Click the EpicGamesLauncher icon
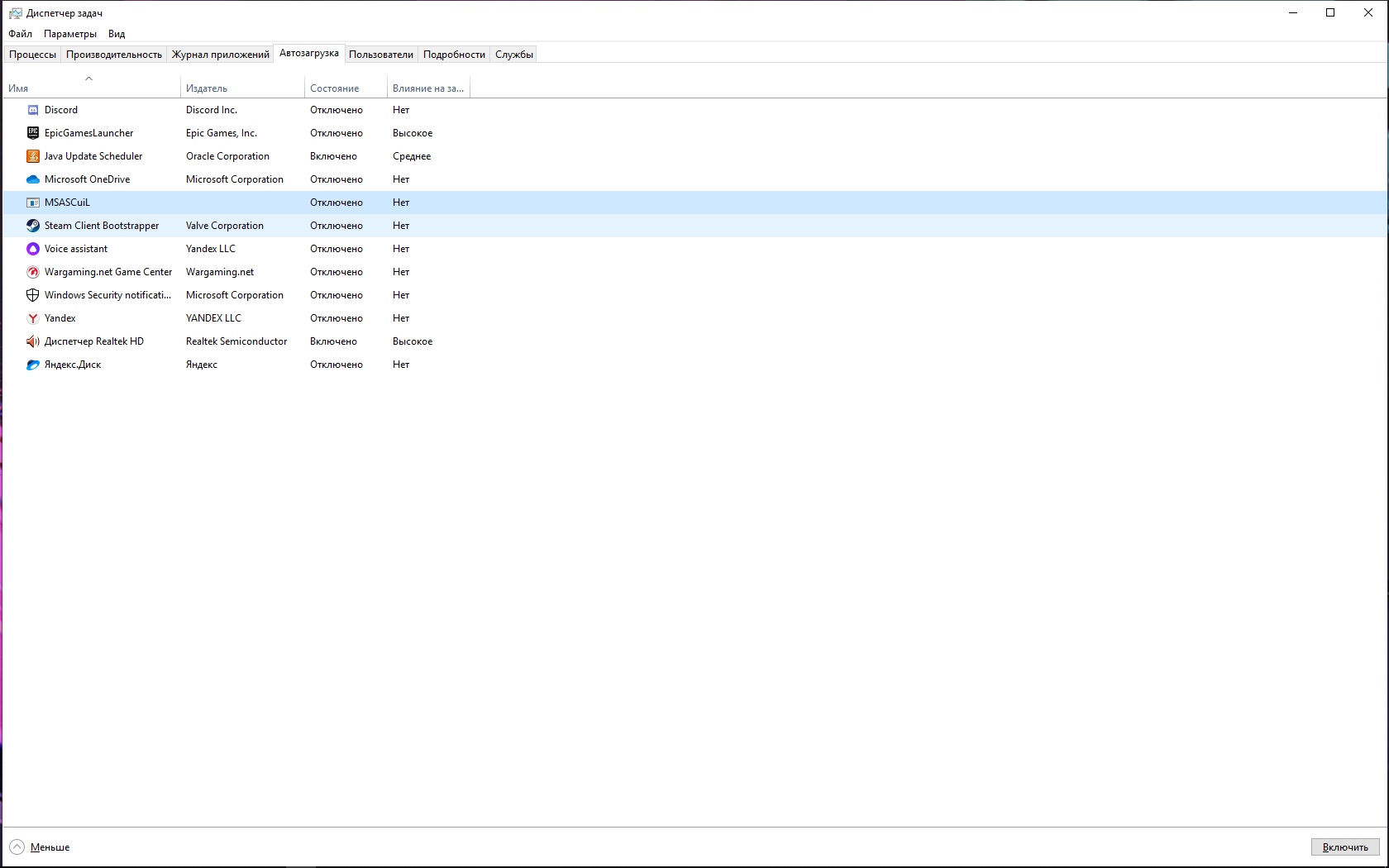The image size is (1389, 868). click(33, 133)
